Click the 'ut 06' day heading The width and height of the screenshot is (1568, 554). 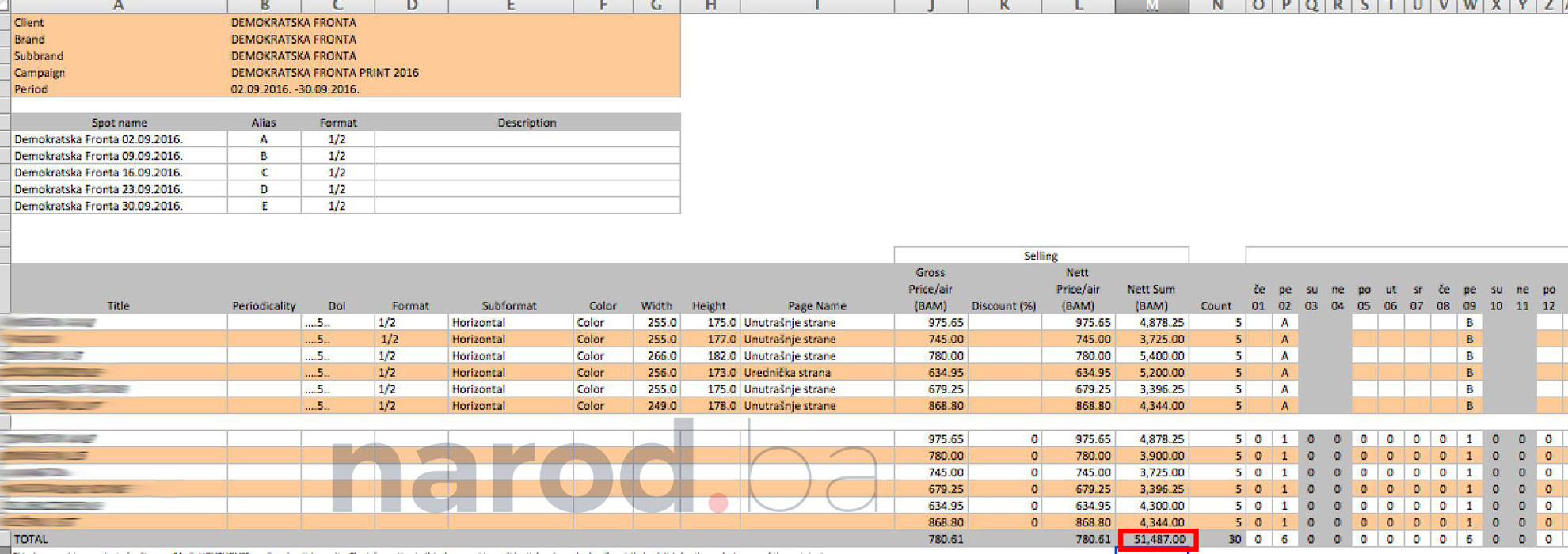tap(1391, 298)
